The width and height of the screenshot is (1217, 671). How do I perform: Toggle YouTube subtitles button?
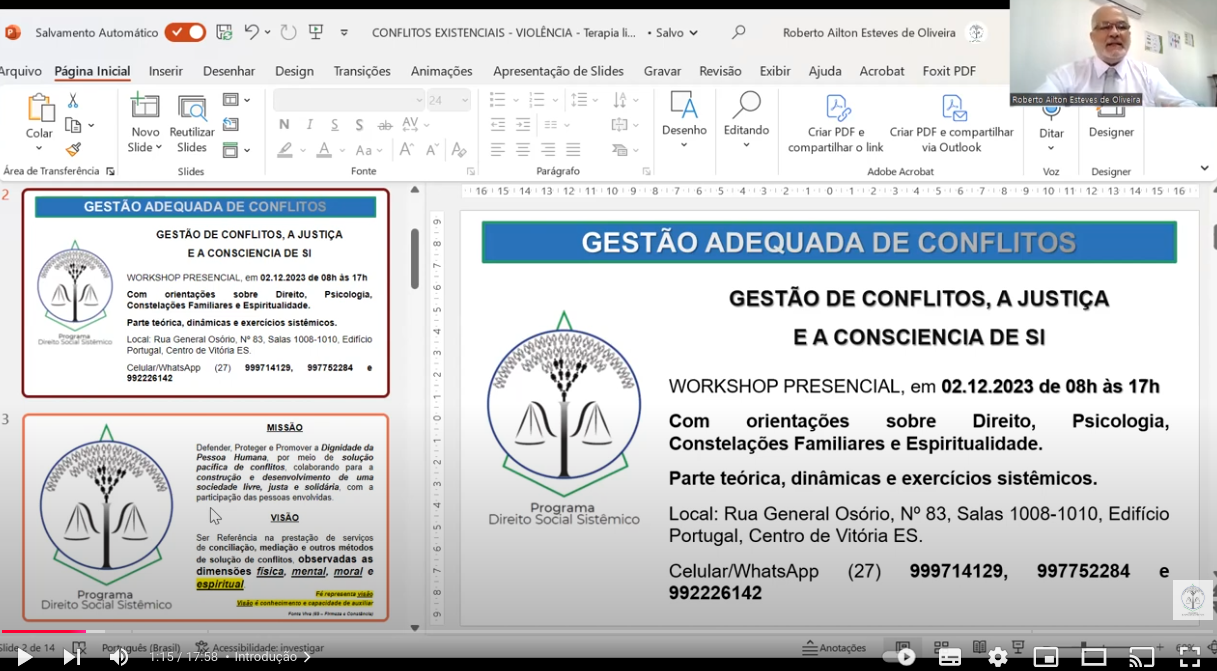pos(950,657)
